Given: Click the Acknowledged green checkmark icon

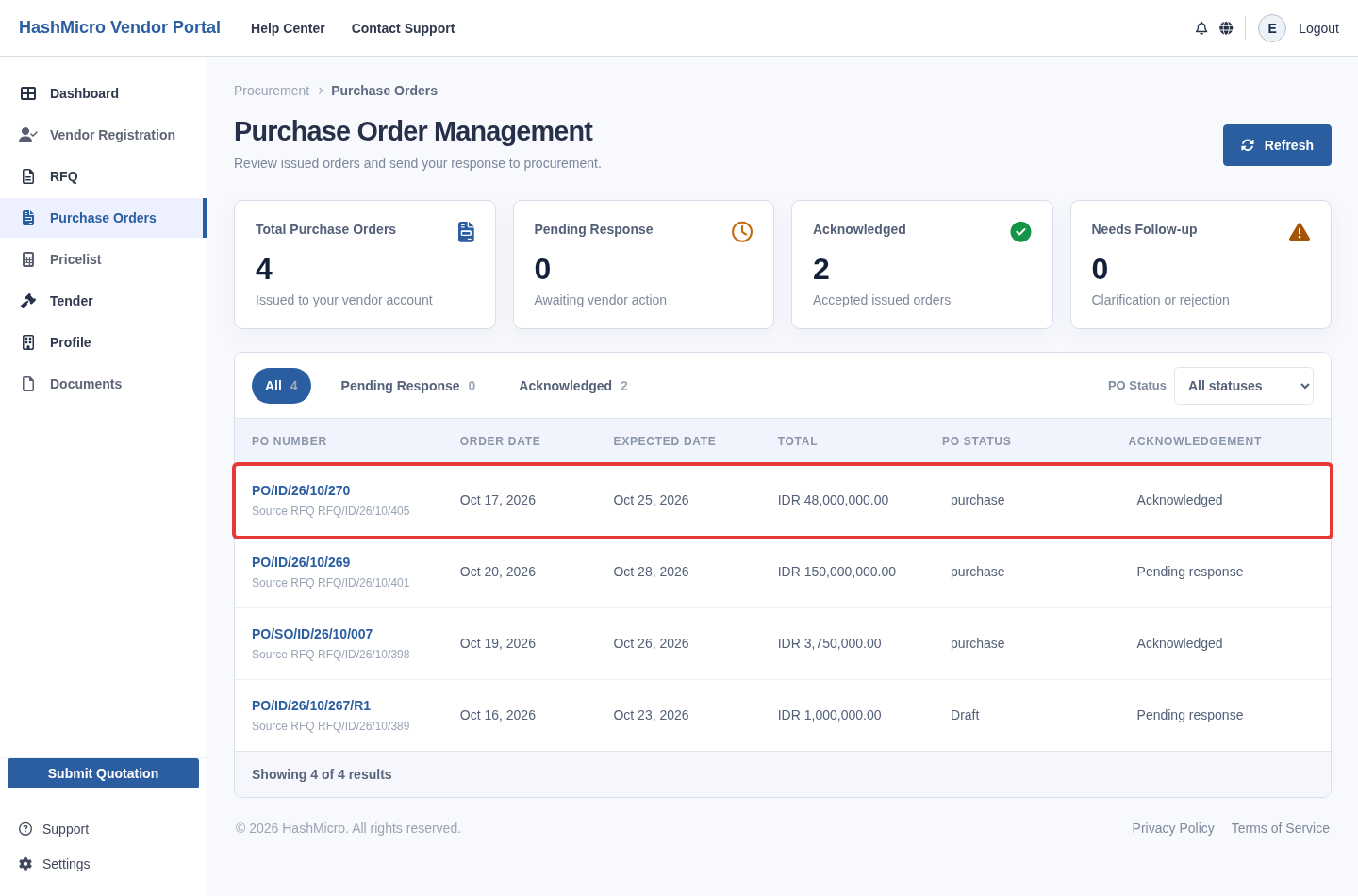Looking at the screenshot, I should click(1020, 232).
